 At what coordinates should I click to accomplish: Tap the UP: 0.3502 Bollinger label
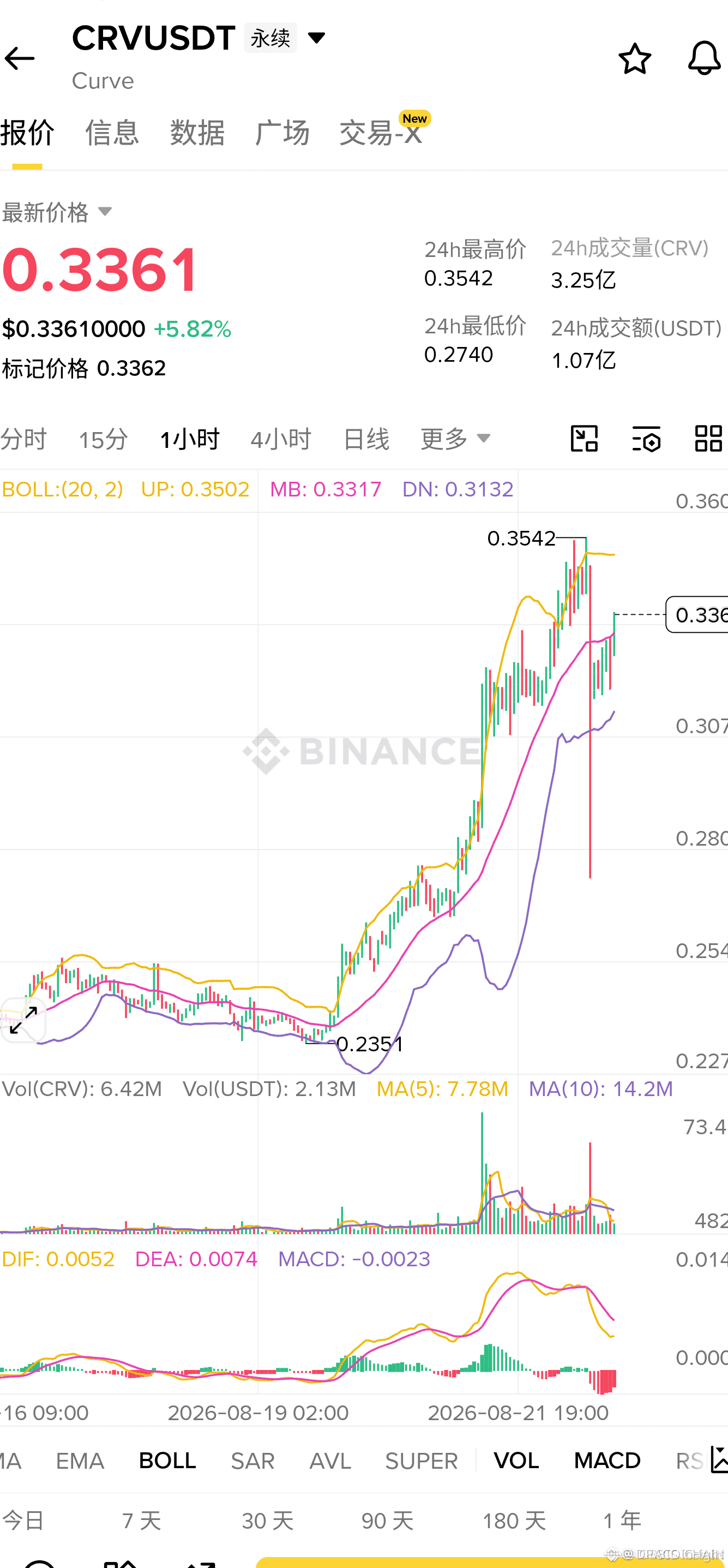[195, 489]
